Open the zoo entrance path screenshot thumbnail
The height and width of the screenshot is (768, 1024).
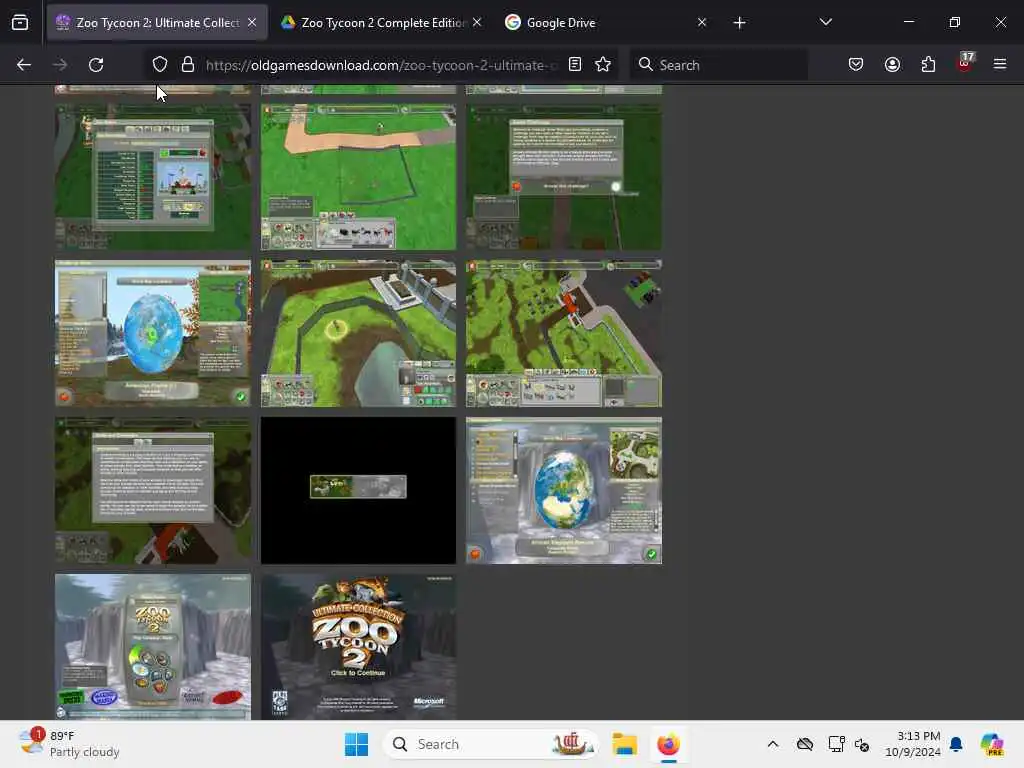coord(359,334)
